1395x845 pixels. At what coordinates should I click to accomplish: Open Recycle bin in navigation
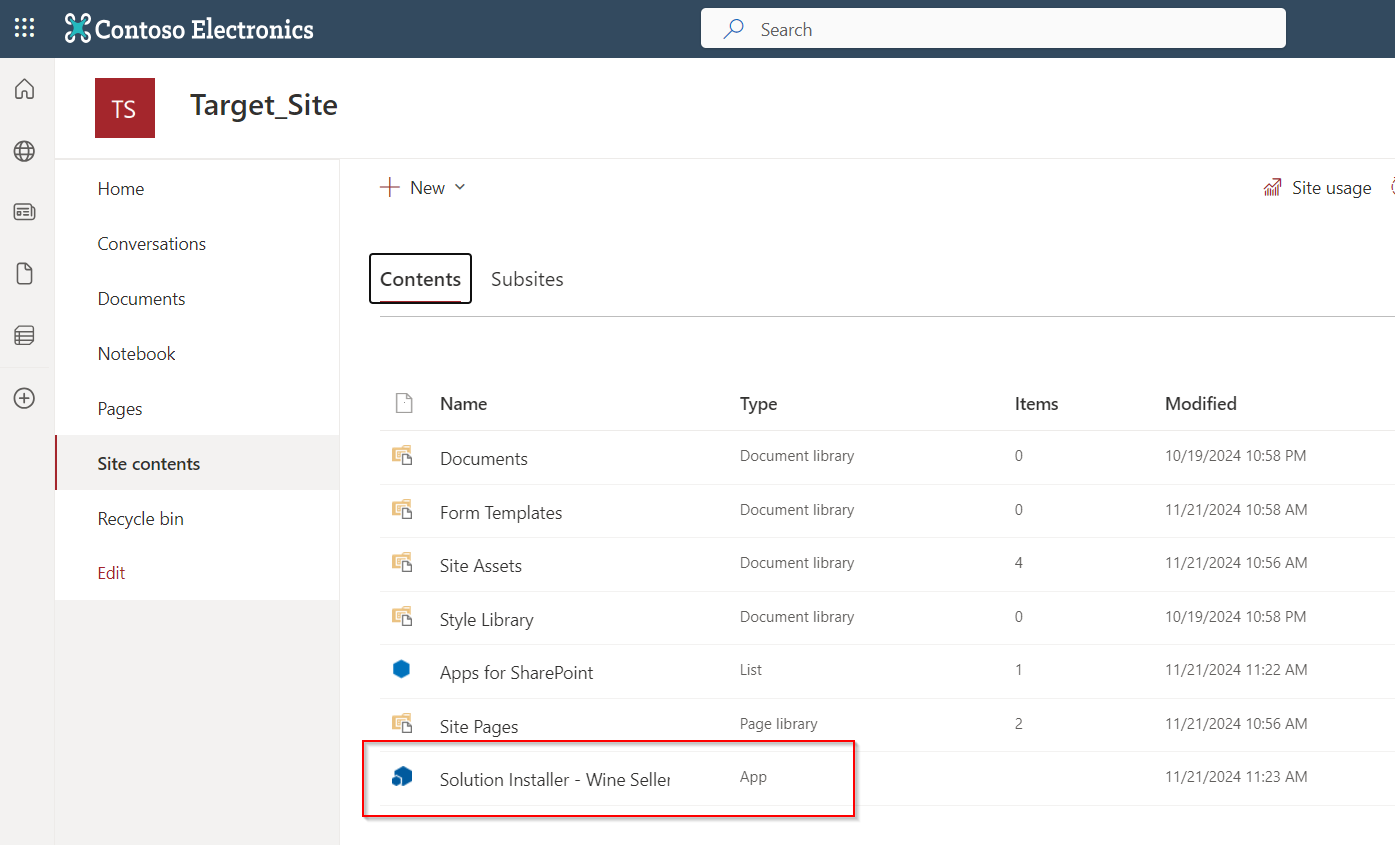[x=141, y=519]
